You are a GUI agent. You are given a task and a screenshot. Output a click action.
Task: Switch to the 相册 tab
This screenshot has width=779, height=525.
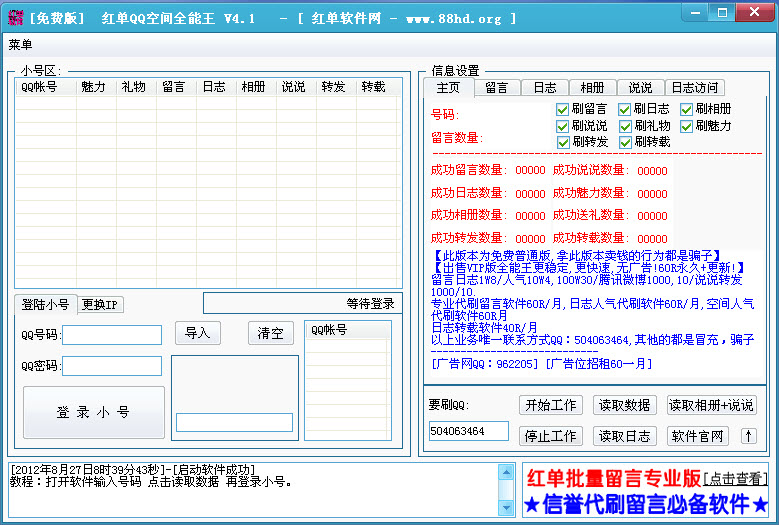(x=592, y=88)
